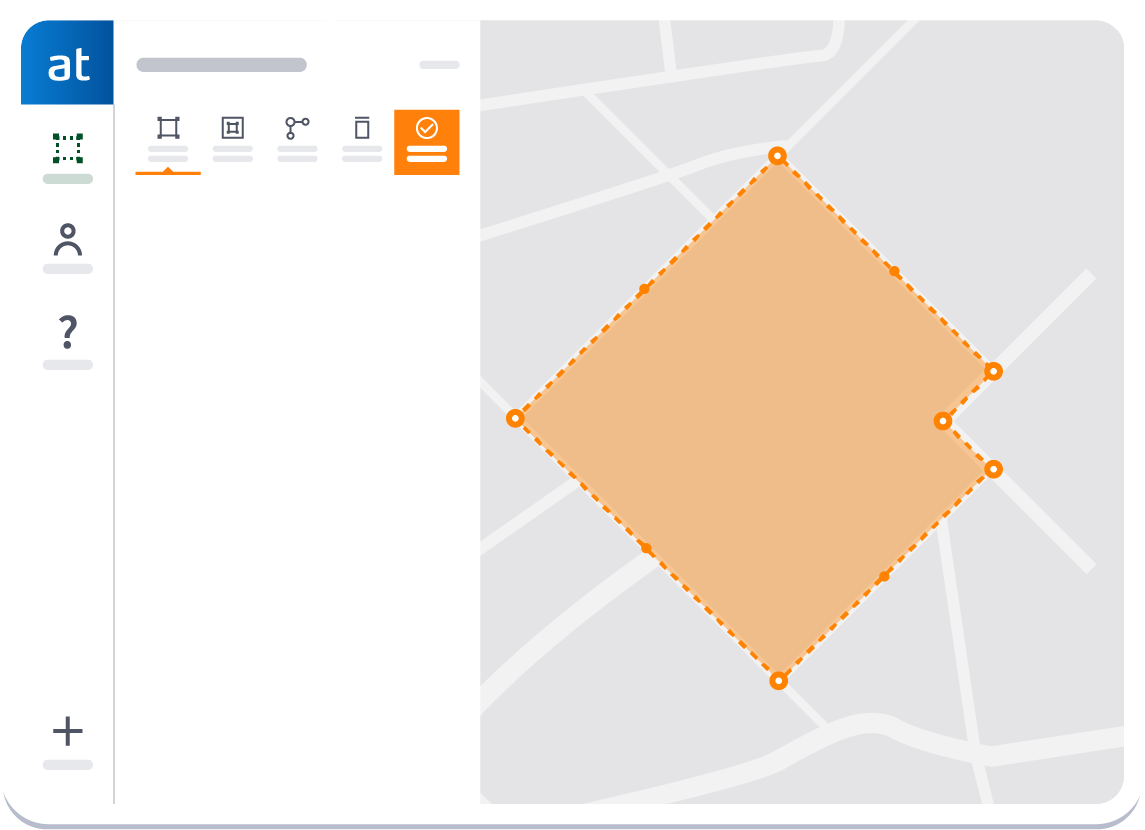Select the leftmost polygon vertex
The height and width of the screenshot is (830, 1145).
point(515,419)
